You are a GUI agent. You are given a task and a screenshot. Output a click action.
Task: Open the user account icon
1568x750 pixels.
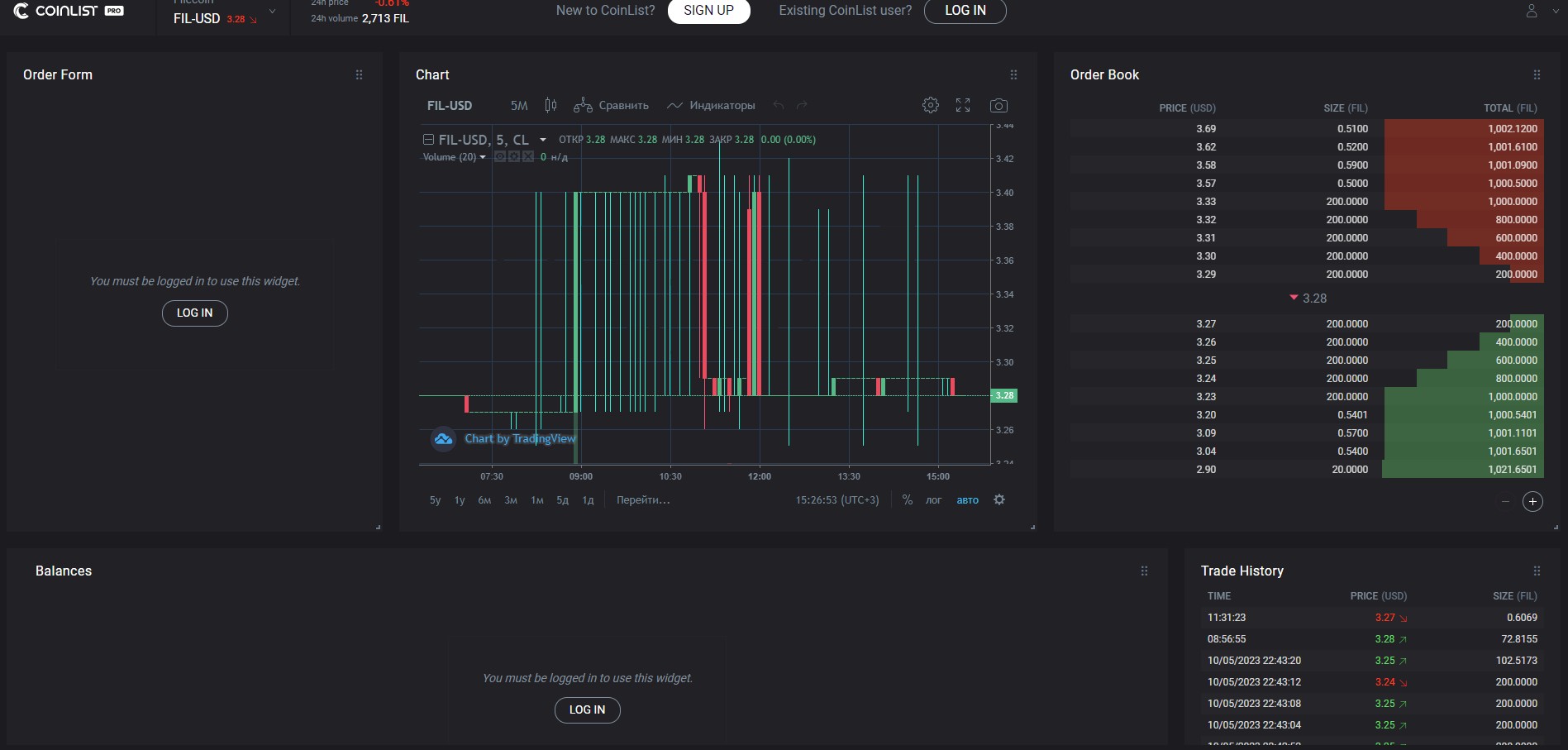tap(1532, 11)
